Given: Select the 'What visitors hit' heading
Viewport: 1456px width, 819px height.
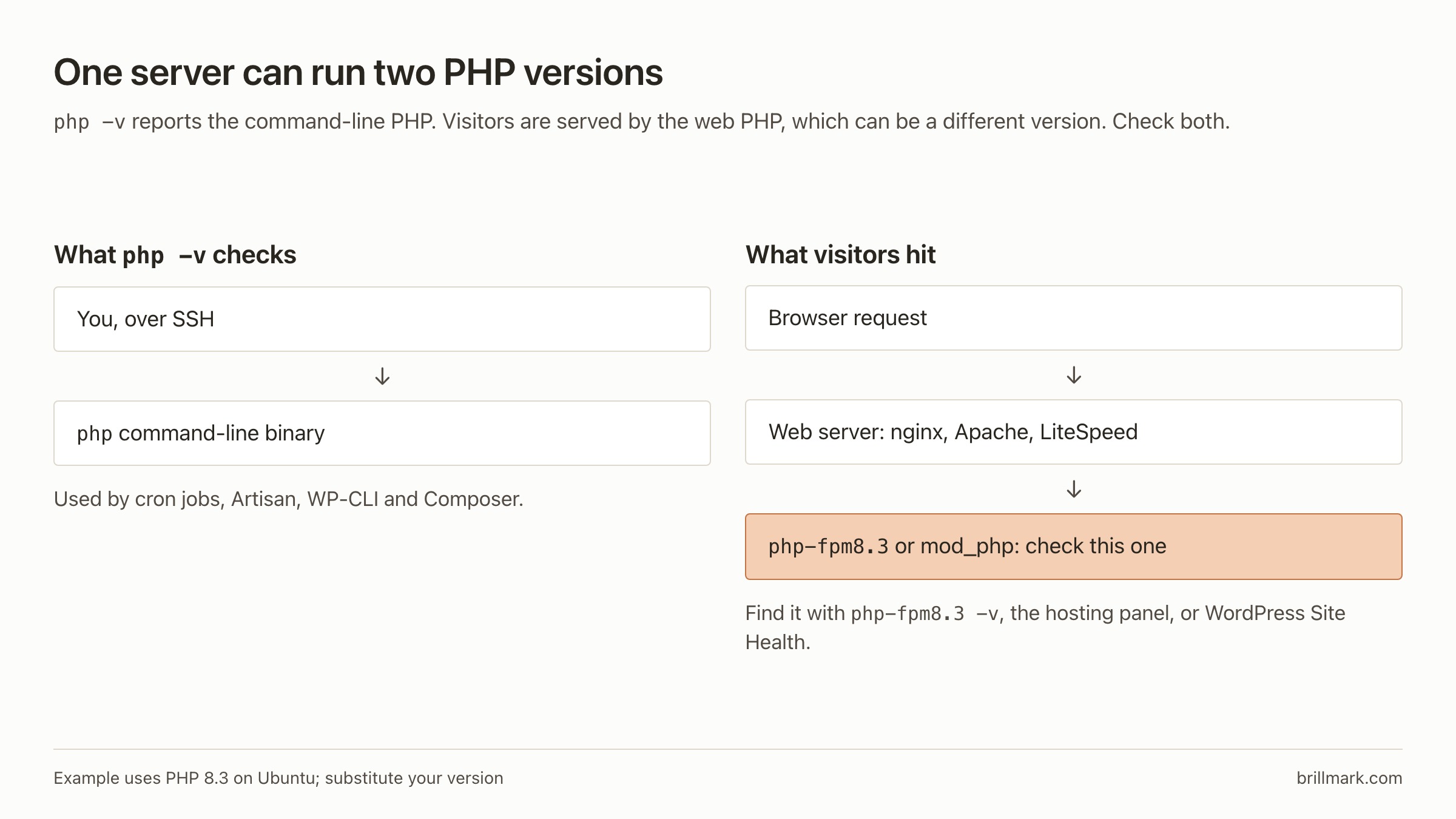Looking at the screenshot, I should [840, 255].
